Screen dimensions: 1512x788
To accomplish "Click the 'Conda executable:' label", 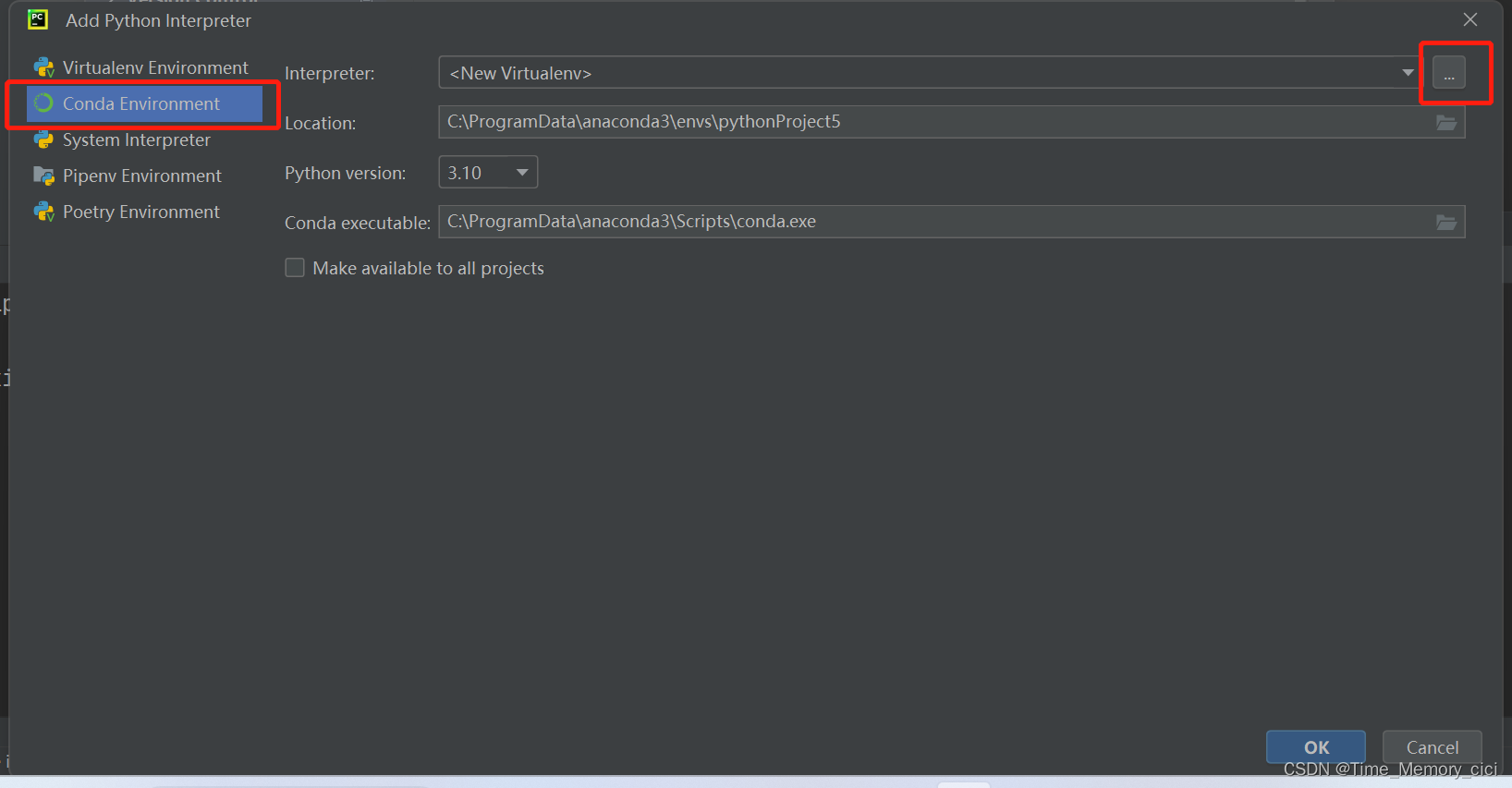I will coord(358,224).
